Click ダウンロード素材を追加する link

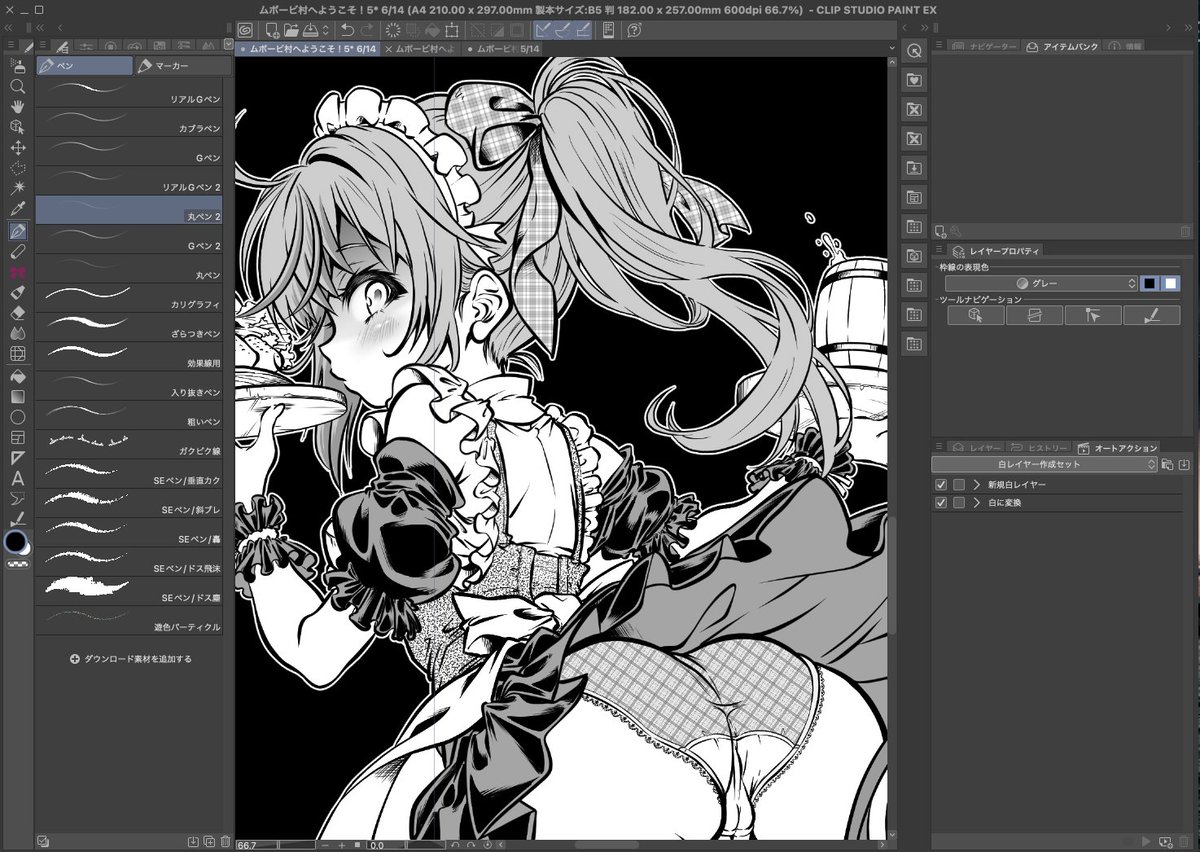(x=131, y=659)
